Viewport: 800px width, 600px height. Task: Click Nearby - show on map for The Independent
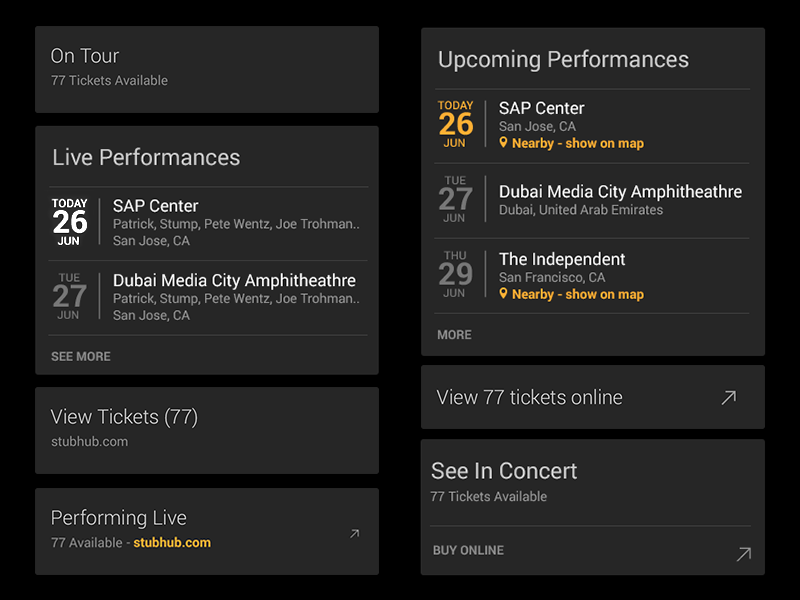(577, 294)
